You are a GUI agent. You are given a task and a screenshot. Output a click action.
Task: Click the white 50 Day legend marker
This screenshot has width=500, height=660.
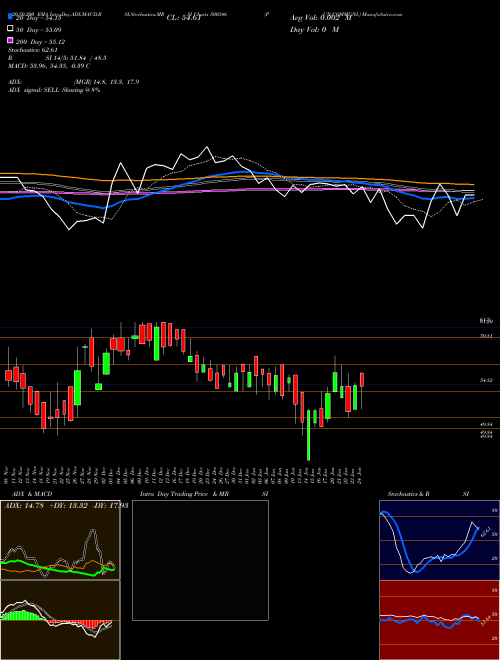[10, 29]
